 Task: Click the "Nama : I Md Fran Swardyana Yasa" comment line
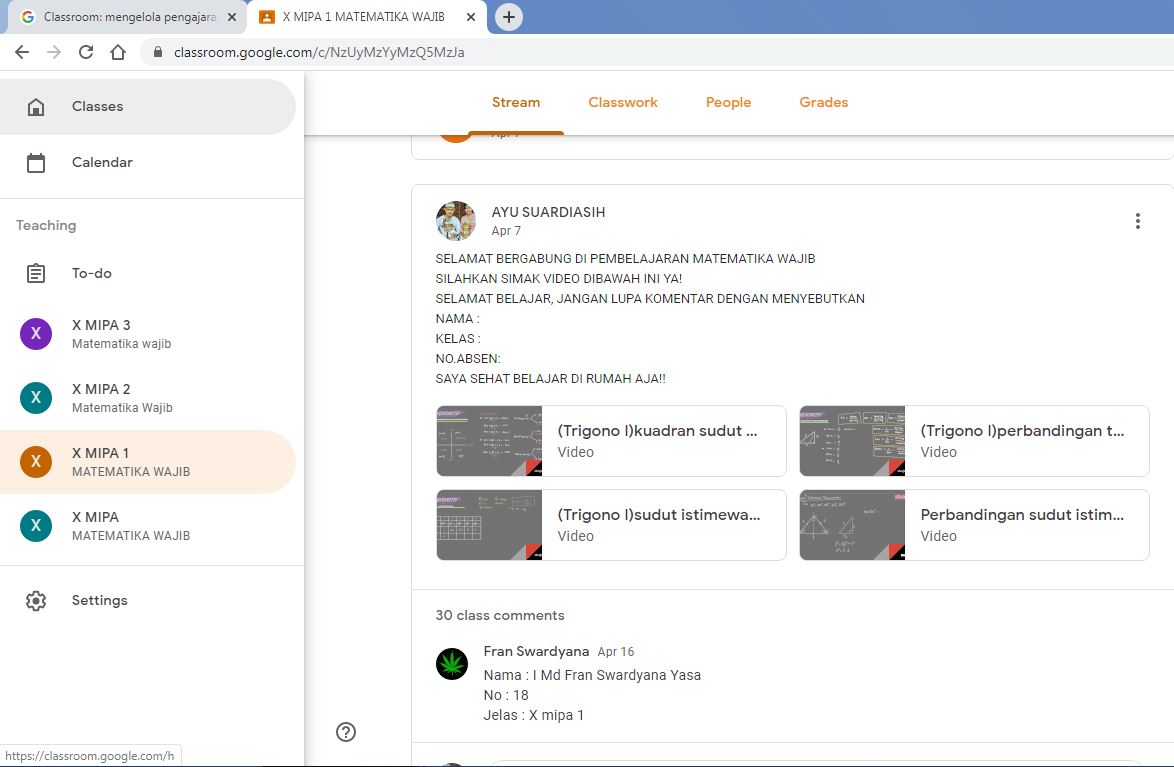coord(592,675)
